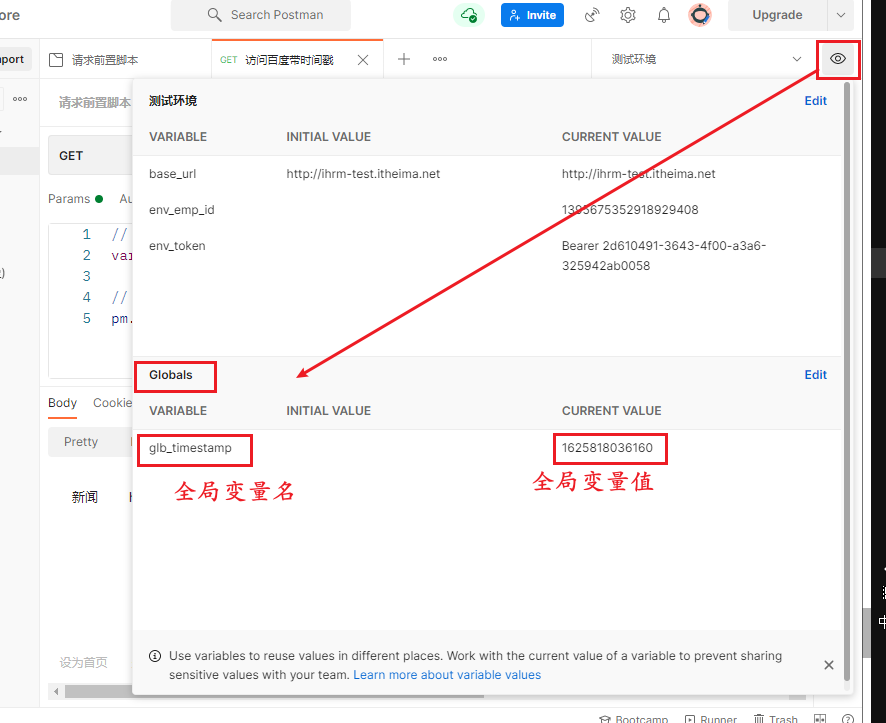This screenshot has height=723, width=886.
Task: Click the Upgrade button
Action: point(777,15)
